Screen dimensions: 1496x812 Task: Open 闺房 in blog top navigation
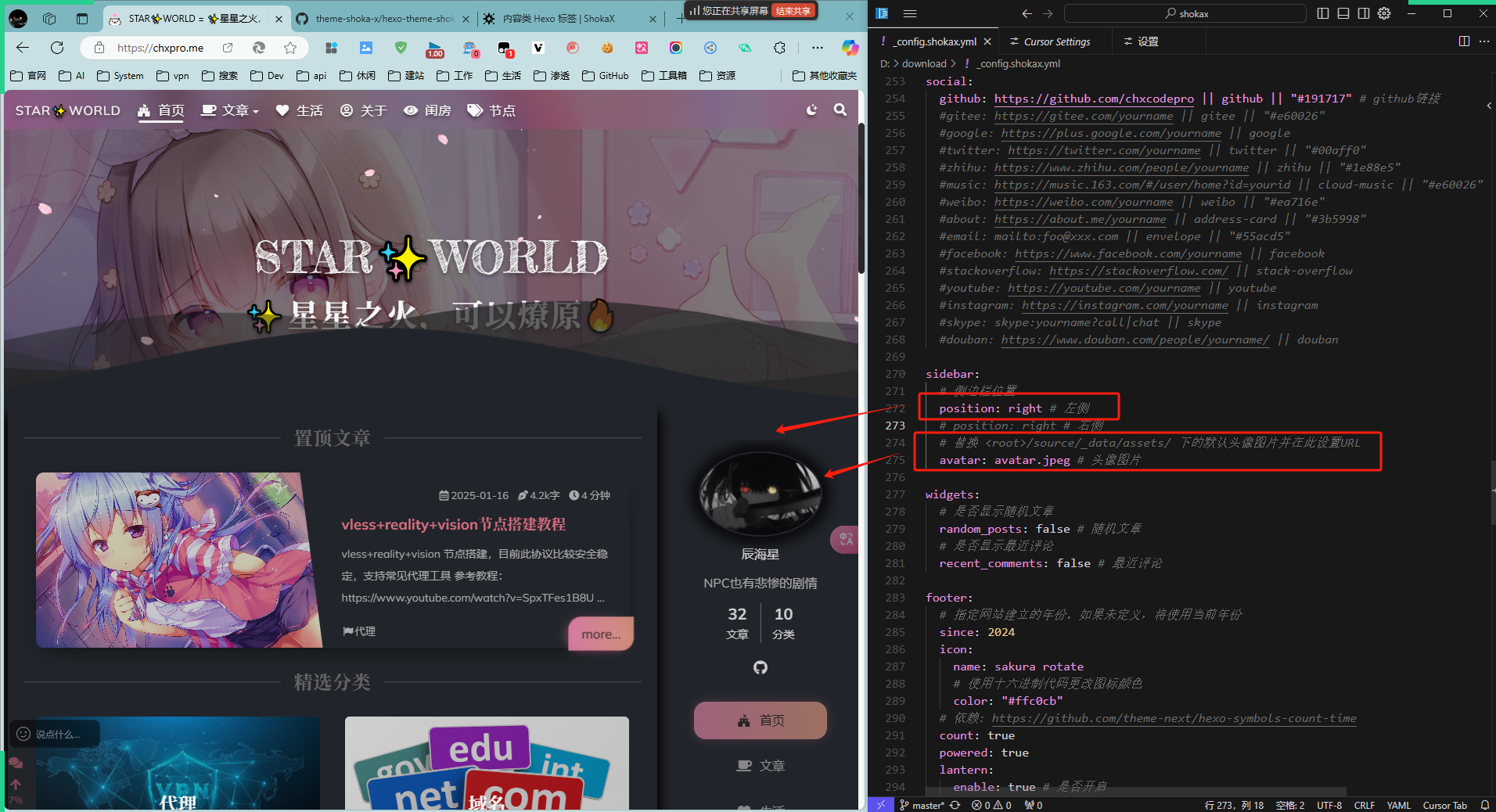(x=428, y=111)
